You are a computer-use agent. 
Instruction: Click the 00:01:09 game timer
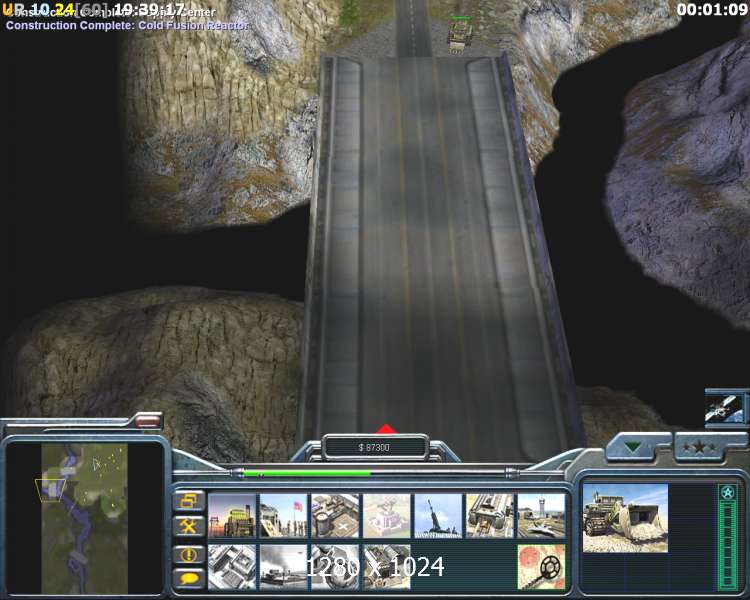pos(712,10)
